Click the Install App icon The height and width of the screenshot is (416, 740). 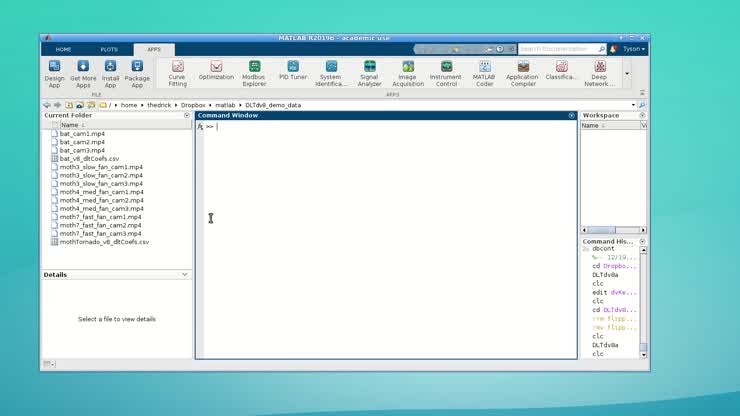tap(110, 70)
